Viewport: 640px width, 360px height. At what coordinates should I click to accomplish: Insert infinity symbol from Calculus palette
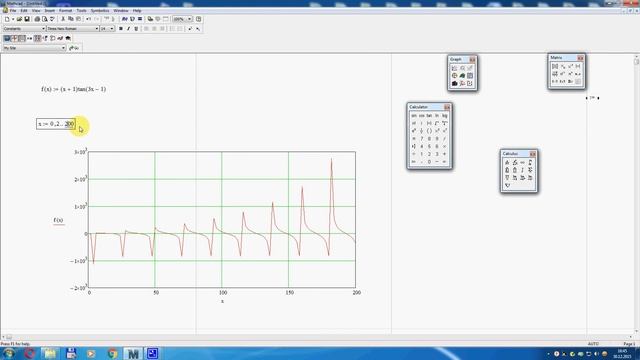[x=522, y=162]
